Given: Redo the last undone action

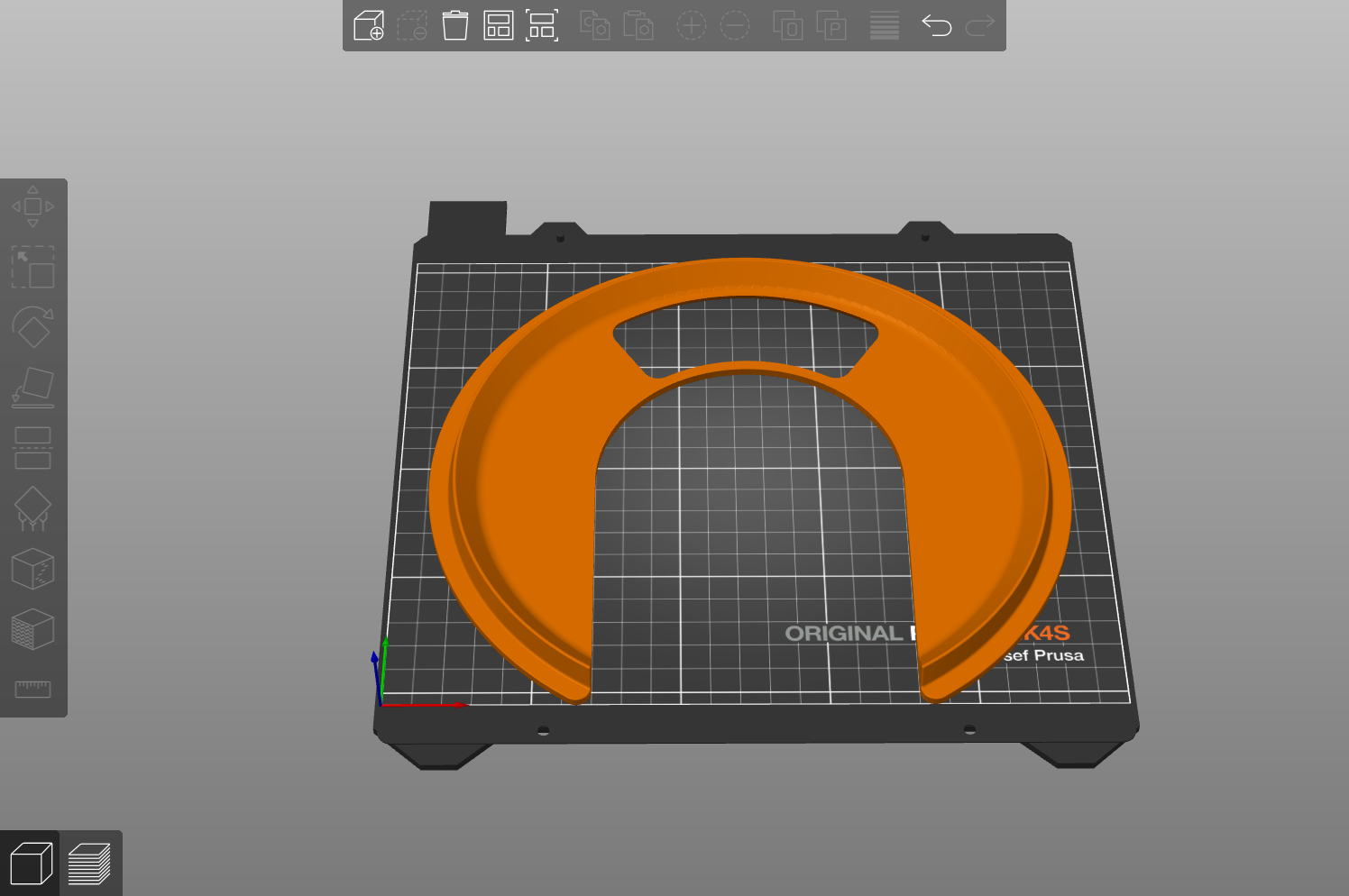Looking at the screenshot, I should point(980,25).
